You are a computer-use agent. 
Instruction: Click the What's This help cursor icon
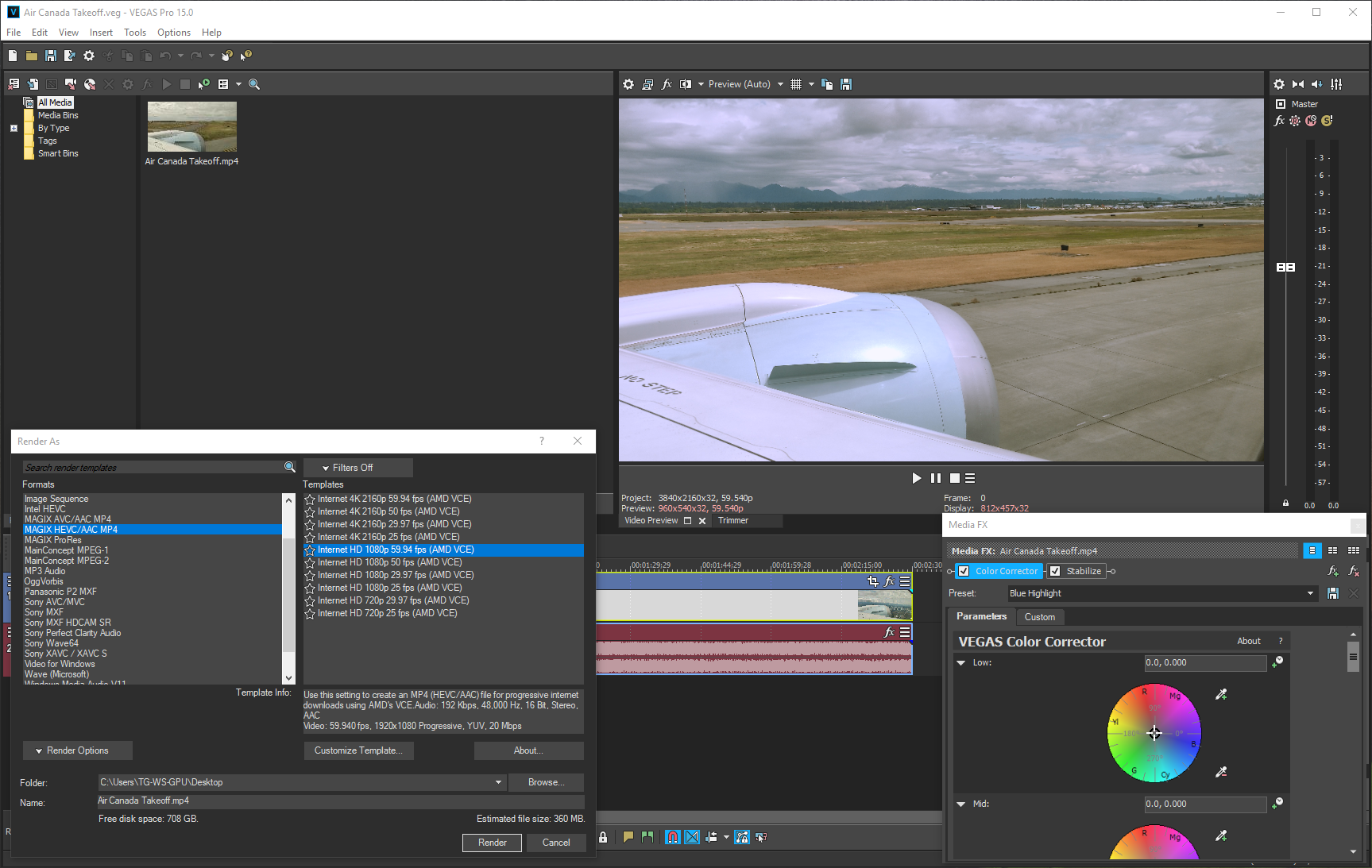[x=246, y=56]
